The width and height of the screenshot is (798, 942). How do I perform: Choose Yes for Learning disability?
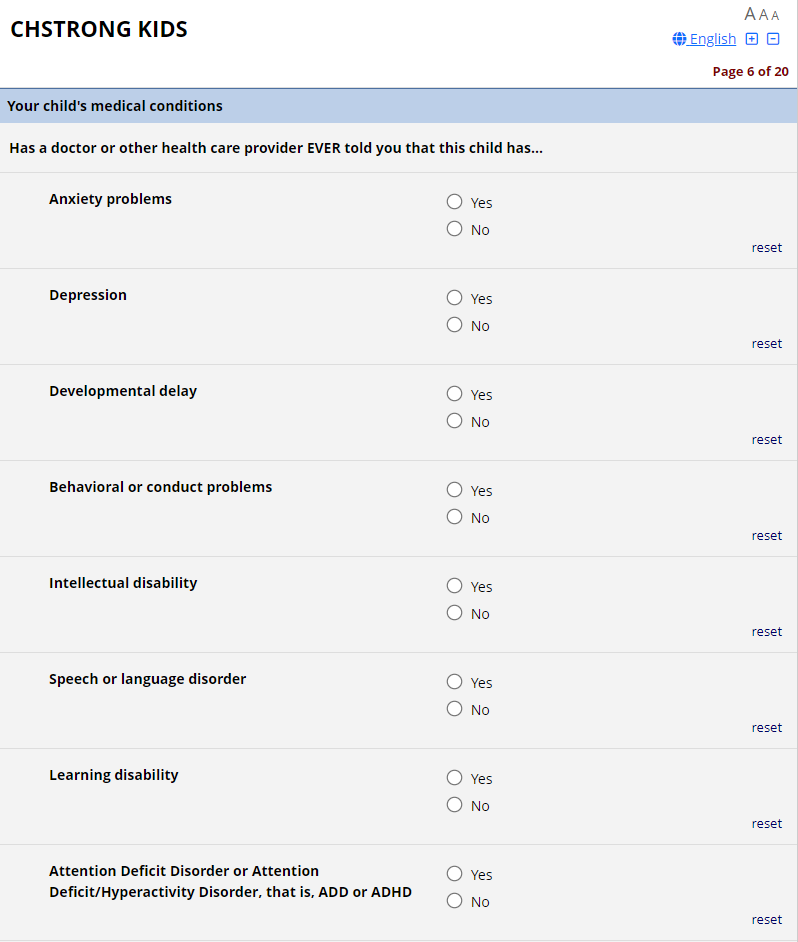pos(455,778)
